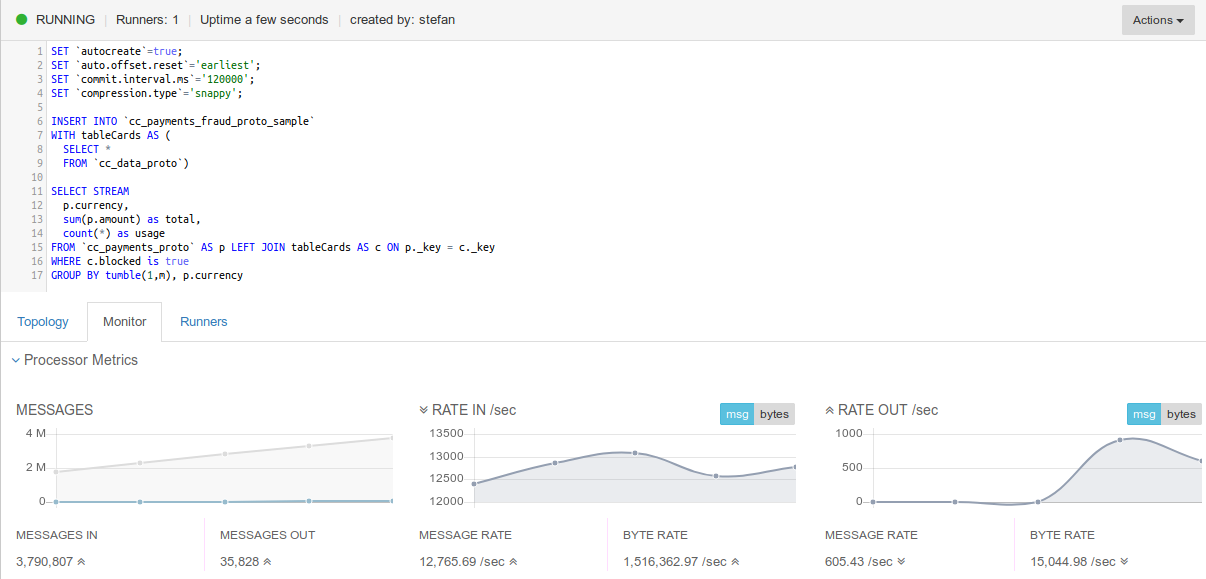Click the 605.43 /sec message rate value

(859, 562)
